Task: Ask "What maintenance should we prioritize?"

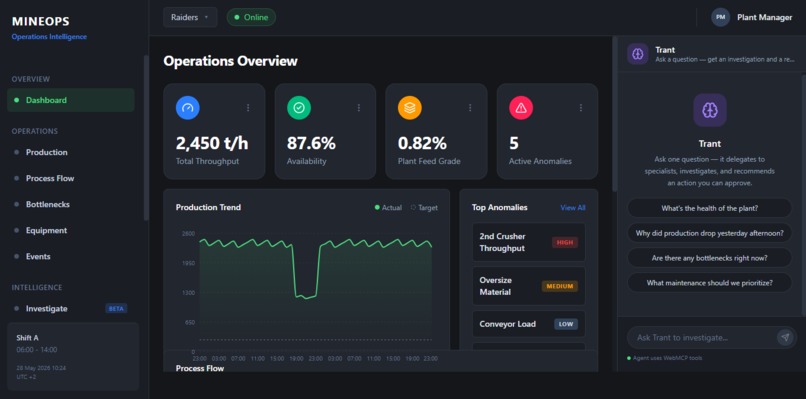Action: (x=709, y=282)
